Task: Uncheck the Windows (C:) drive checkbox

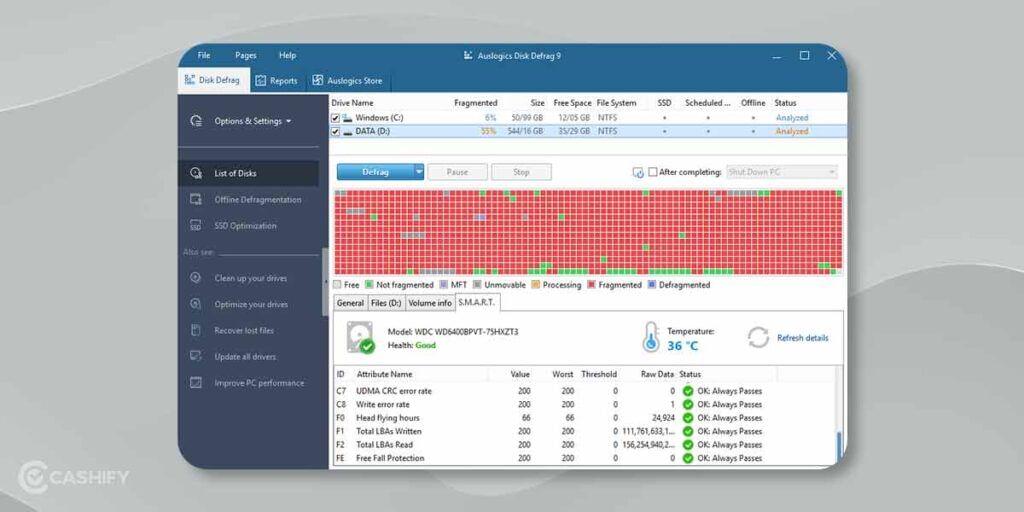Action: coord(336,118)
